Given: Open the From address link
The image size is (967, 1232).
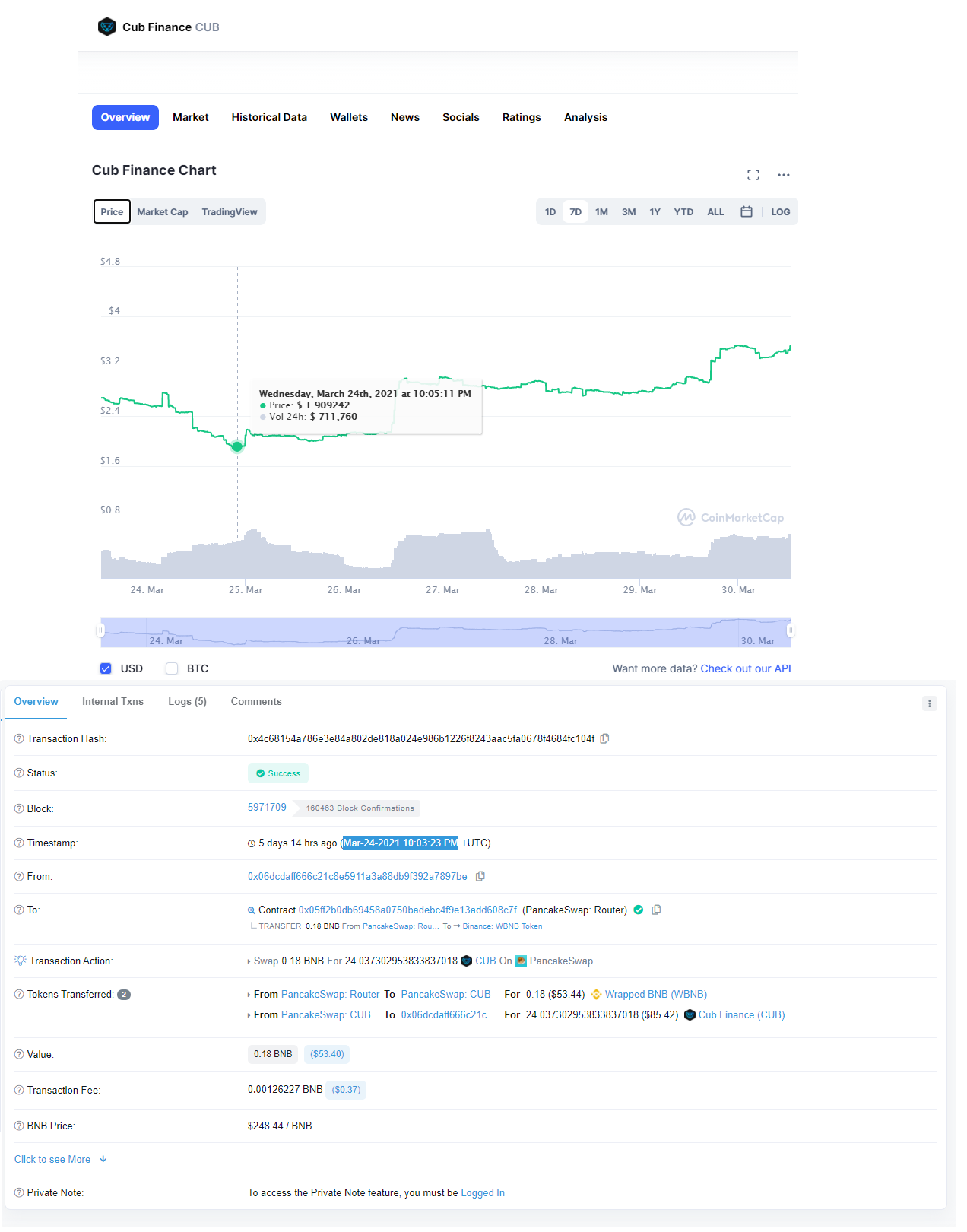Looking at the screenshot, I should (357, 876).
